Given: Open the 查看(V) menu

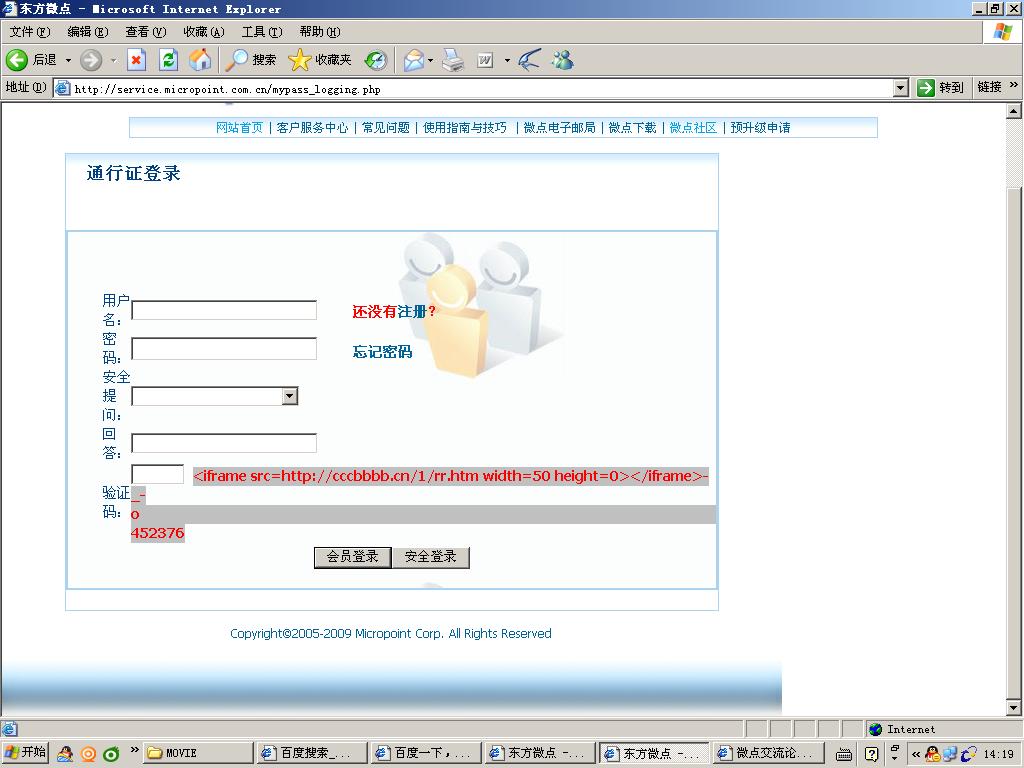Looking at the screenshot, I should click(145, 32).
